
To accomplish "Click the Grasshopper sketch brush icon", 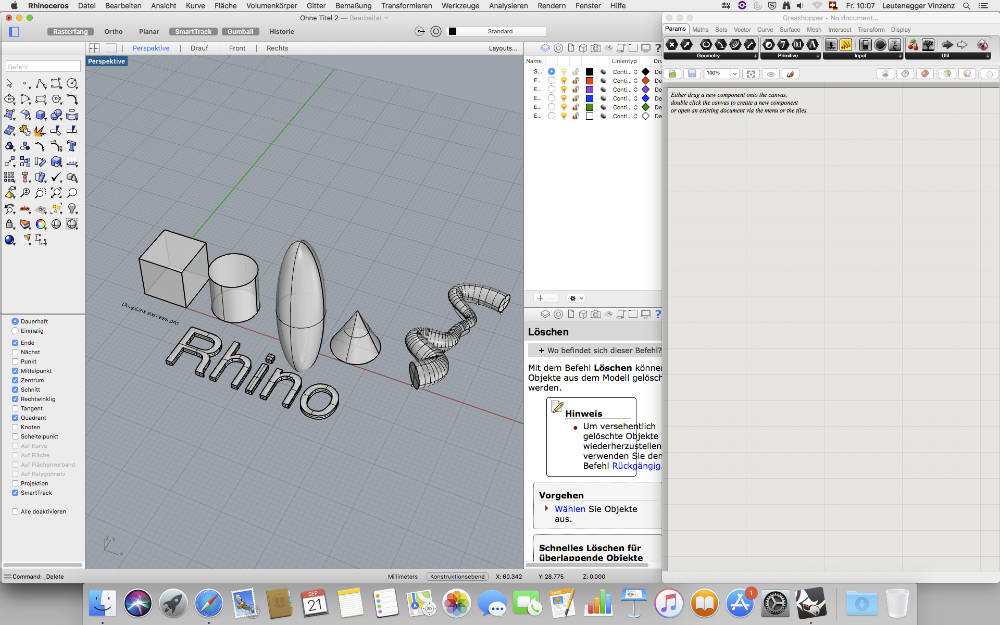I will 790,74.
